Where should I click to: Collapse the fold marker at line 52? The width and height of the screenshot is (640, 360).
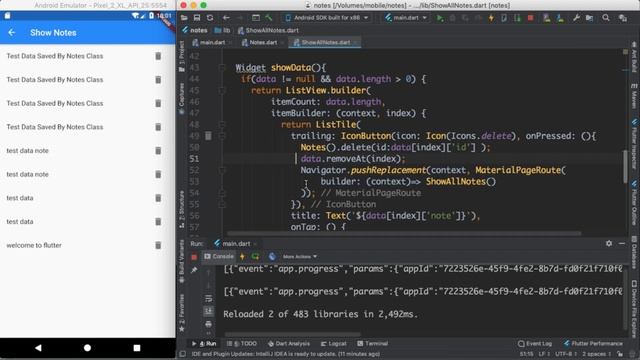222,170
